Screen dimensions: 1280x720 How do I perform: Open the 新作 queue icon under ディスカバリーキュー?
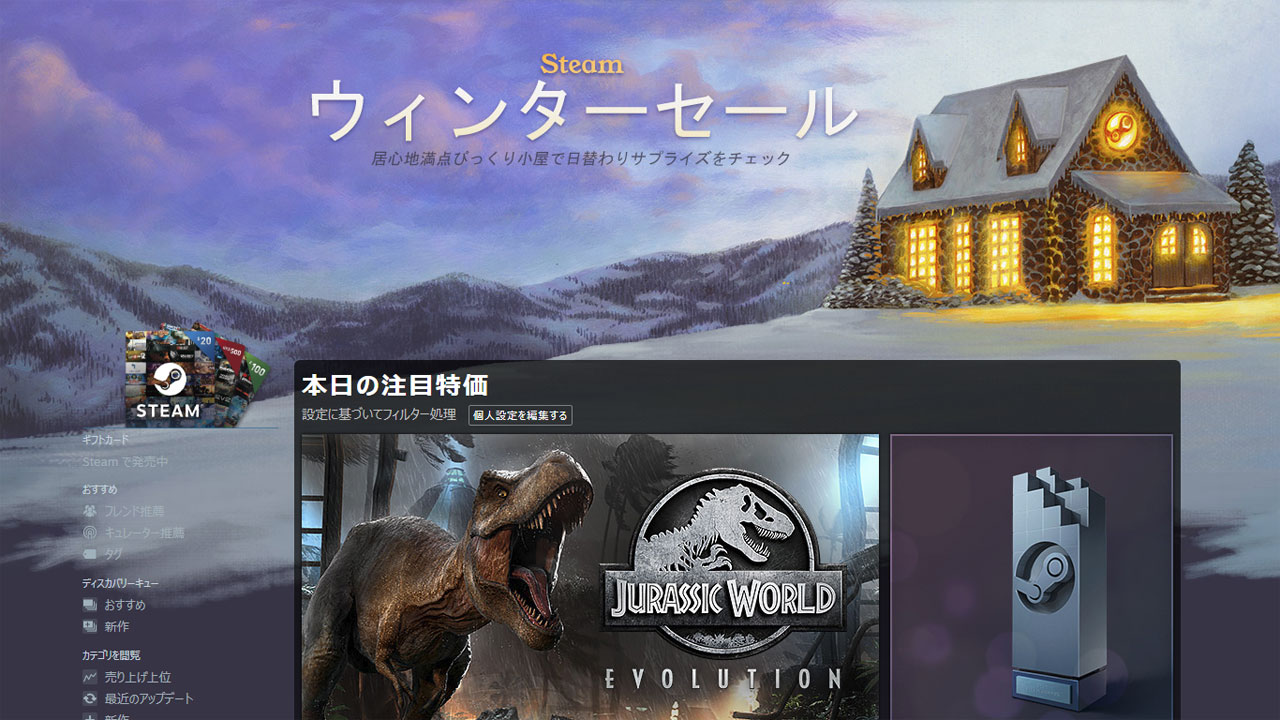[x=90, y=627]
